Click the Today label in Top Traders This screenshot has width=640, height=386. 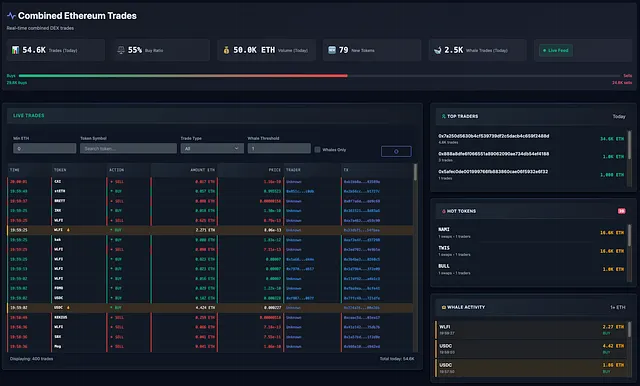click(x=619, y=116)
